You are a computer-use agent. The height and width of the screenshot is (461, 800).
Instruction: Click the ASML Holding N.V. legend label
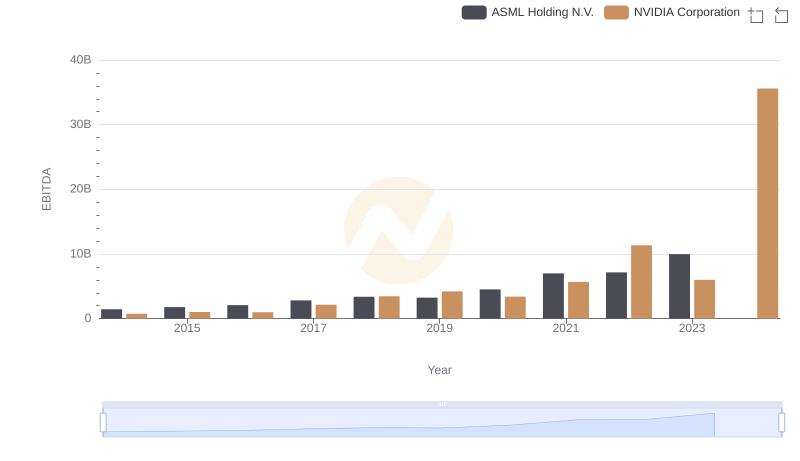[542, 12]
